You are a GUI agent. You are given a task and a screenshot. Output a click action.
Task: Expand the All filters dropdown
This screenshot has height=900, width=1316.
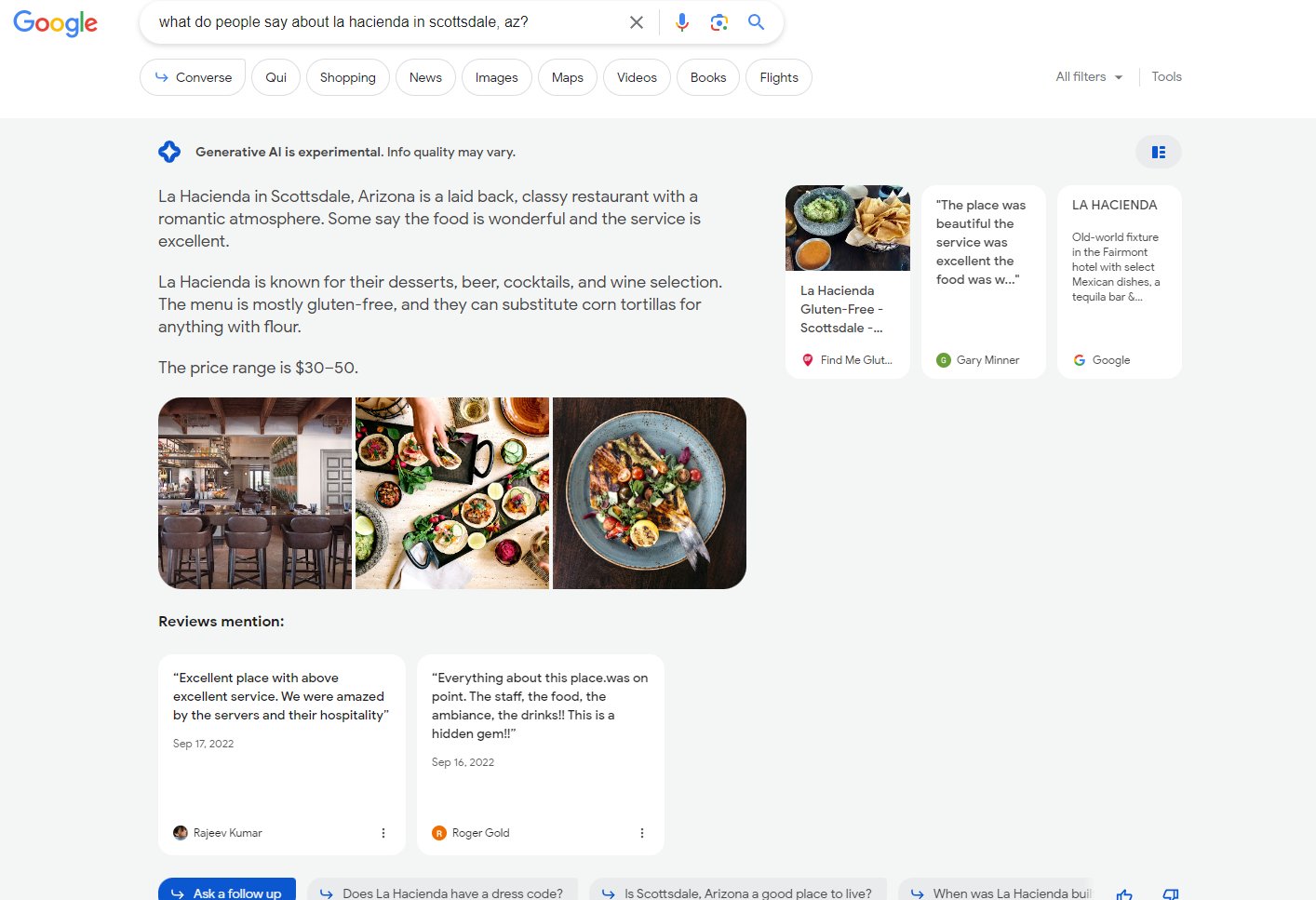pyautogui.click(x=1089, y=77)
